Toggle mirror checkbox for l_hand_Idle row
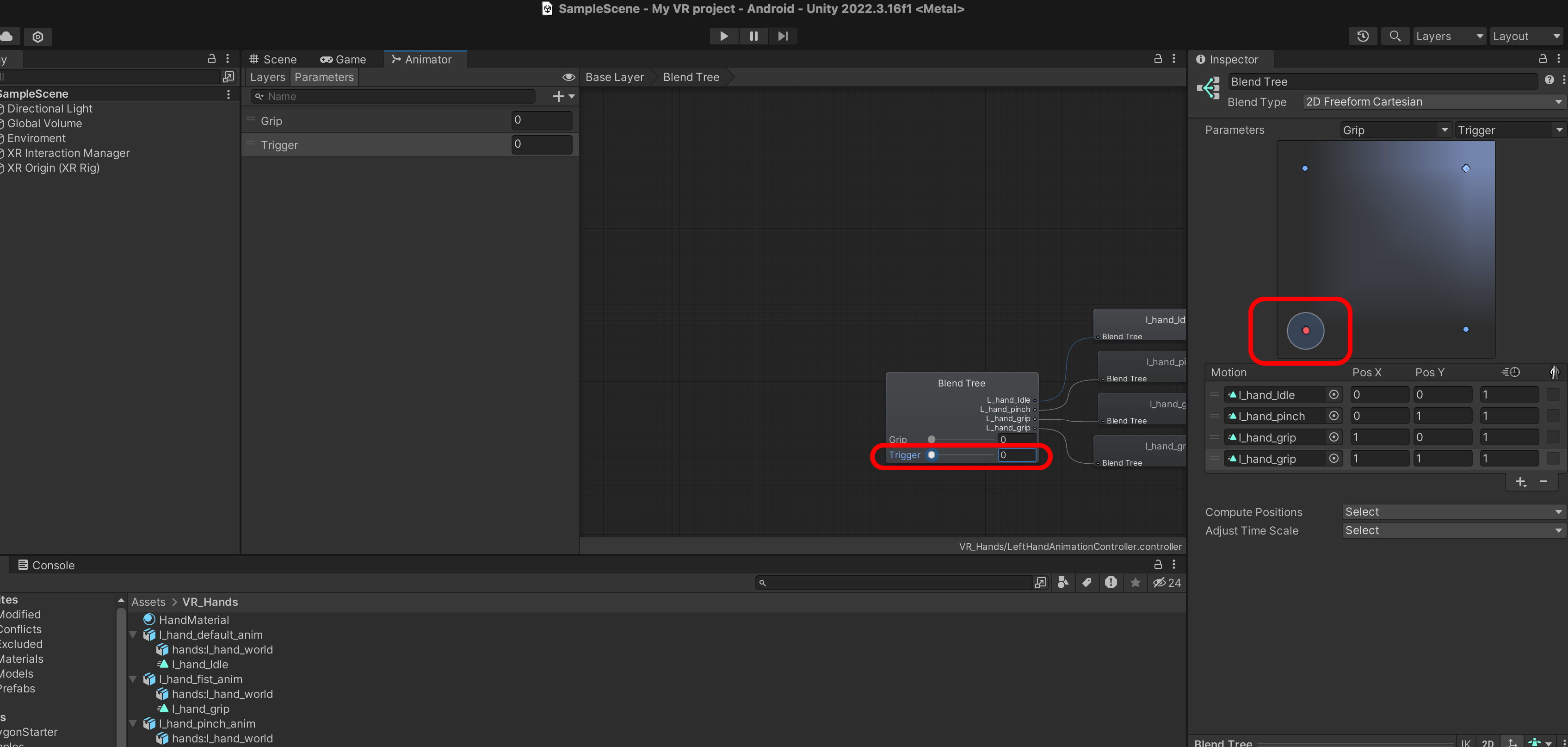The image size is (1568, 747). 1553,395
